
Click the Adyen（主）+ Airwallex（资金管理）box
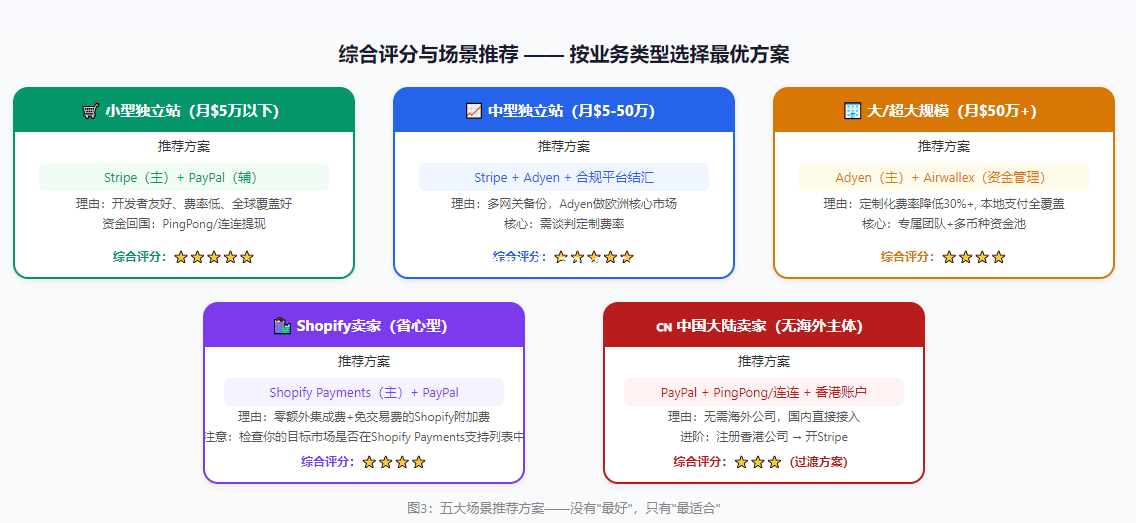click(x=944, y=177)
